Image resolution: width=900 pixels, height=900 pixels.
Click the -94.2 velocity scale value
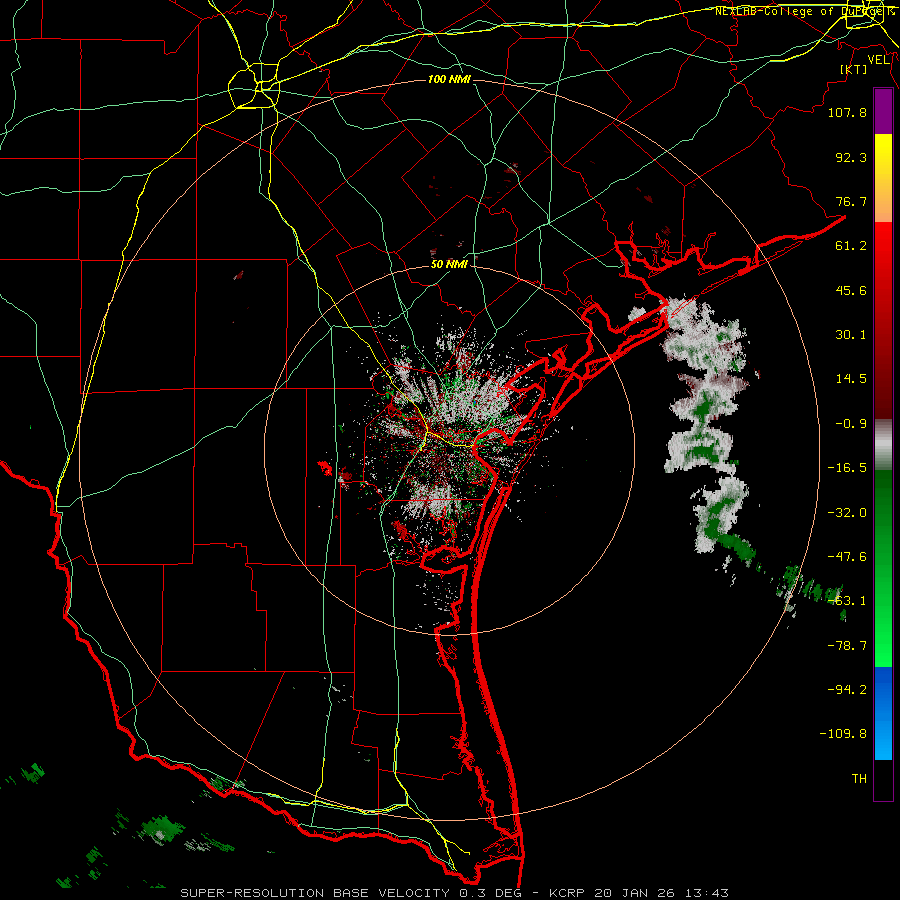tap(847, 690)
